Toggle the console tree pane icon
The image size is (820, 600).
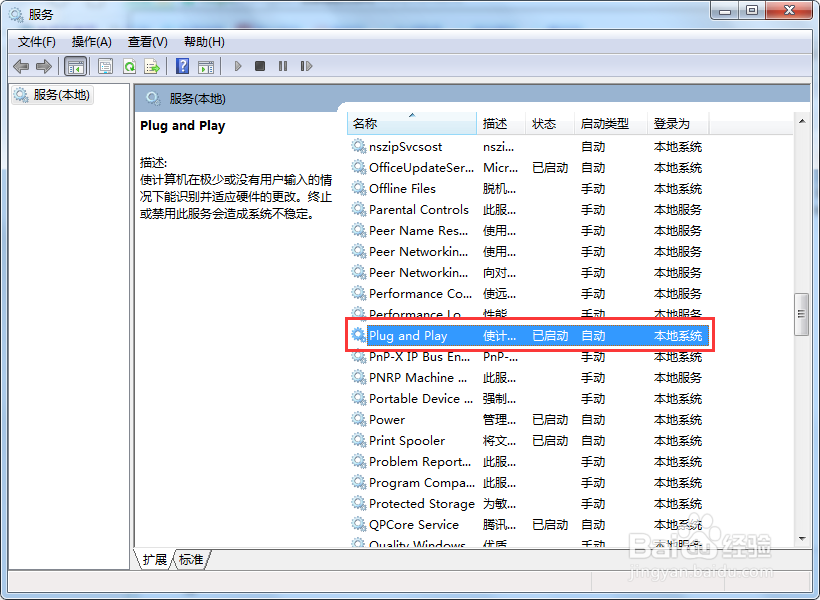tap(75, 66)
